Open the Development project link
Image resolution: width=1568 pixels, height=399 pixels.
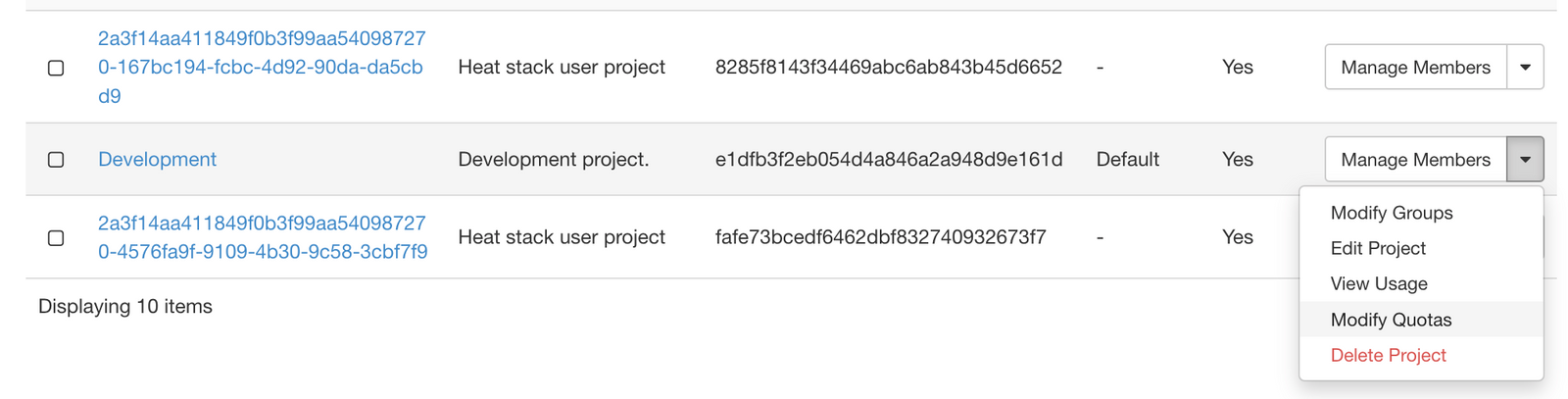tap(157, 159)
